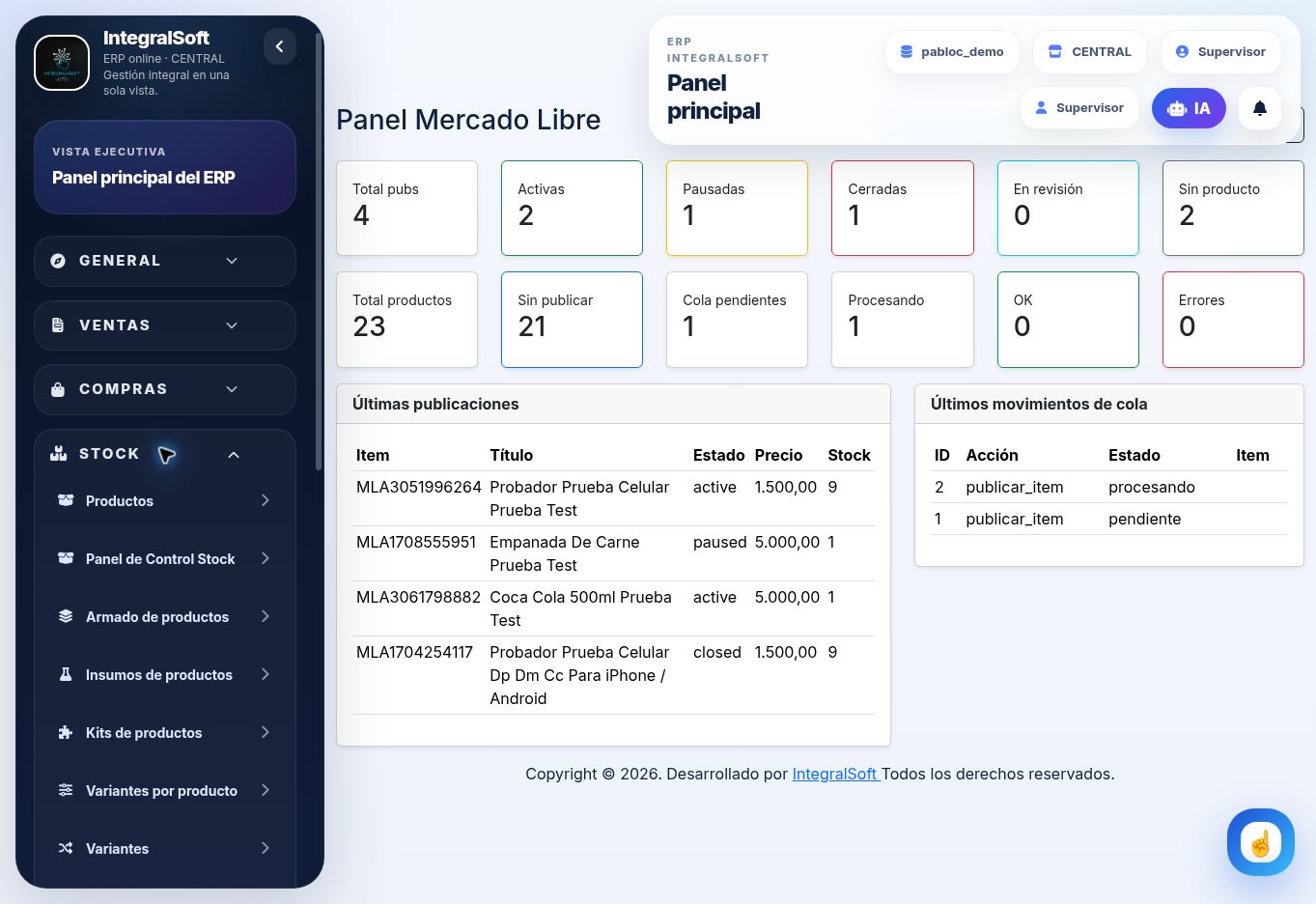Click the Productos box icon
This screenshot has width=1316, height=904.
pos(66,500)
